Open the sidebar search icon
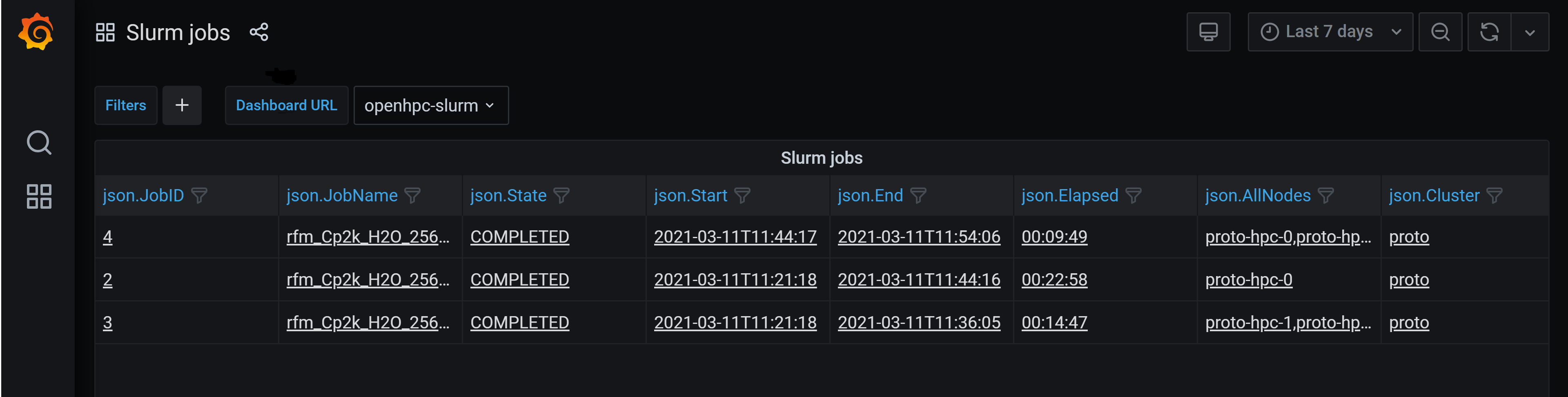1568x397 pixels. pyautogui.click(x=39, y=143)
